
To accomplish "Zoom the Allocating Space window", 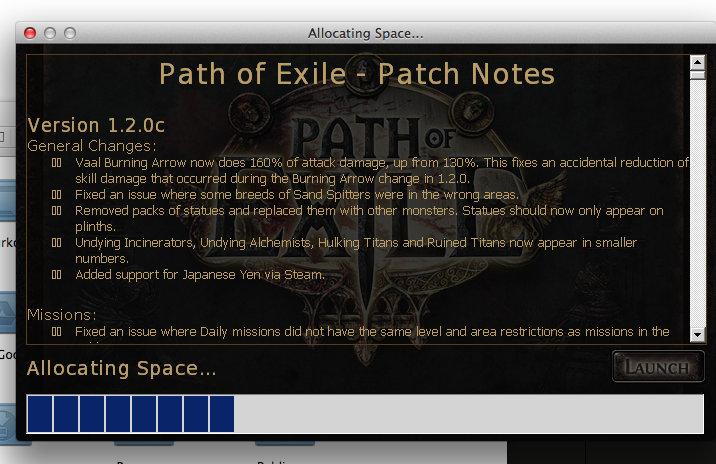I will (x=70, y=33).
